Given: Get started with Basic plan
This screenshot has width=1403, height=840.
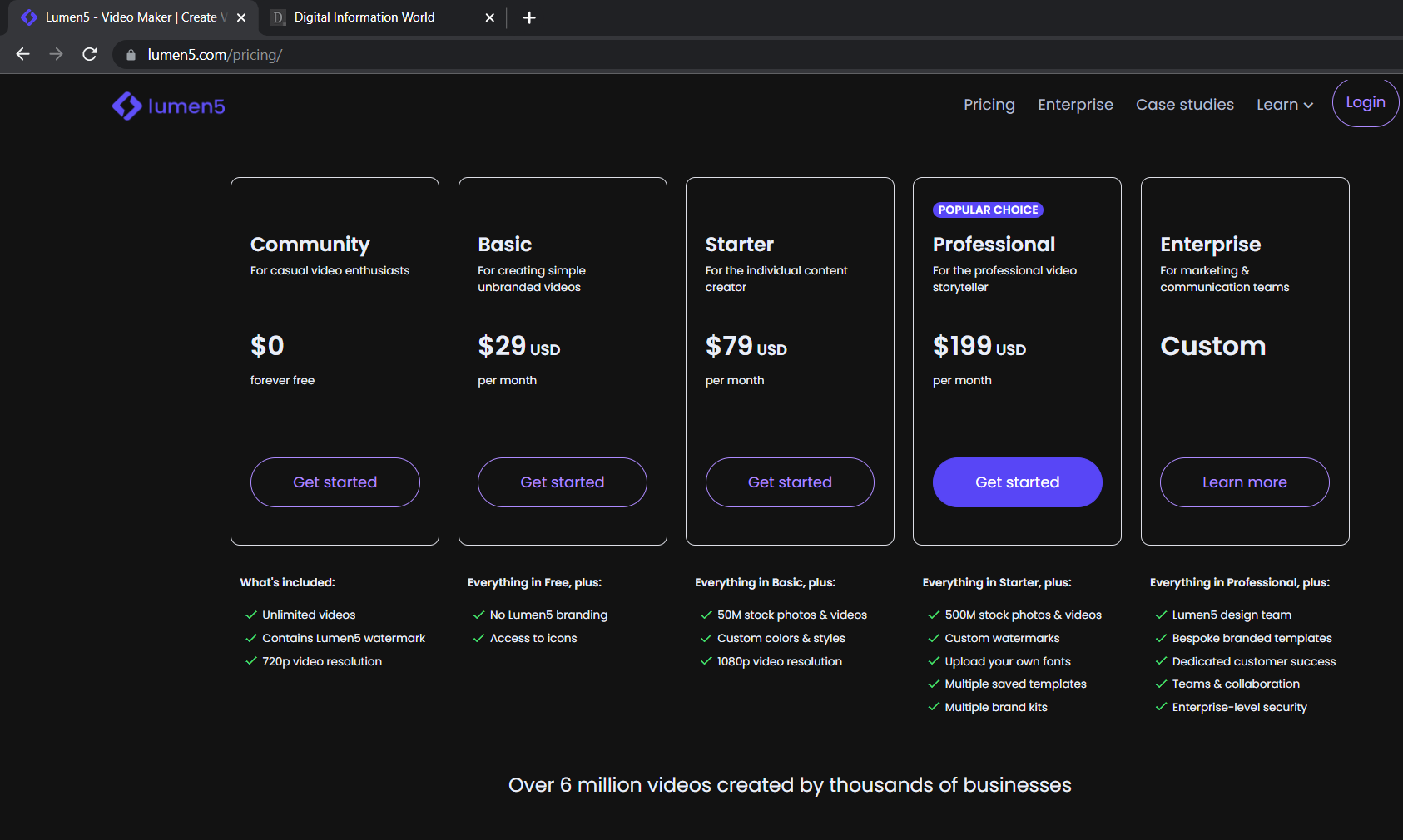Looking at the screenshot, I should (563, 482).
